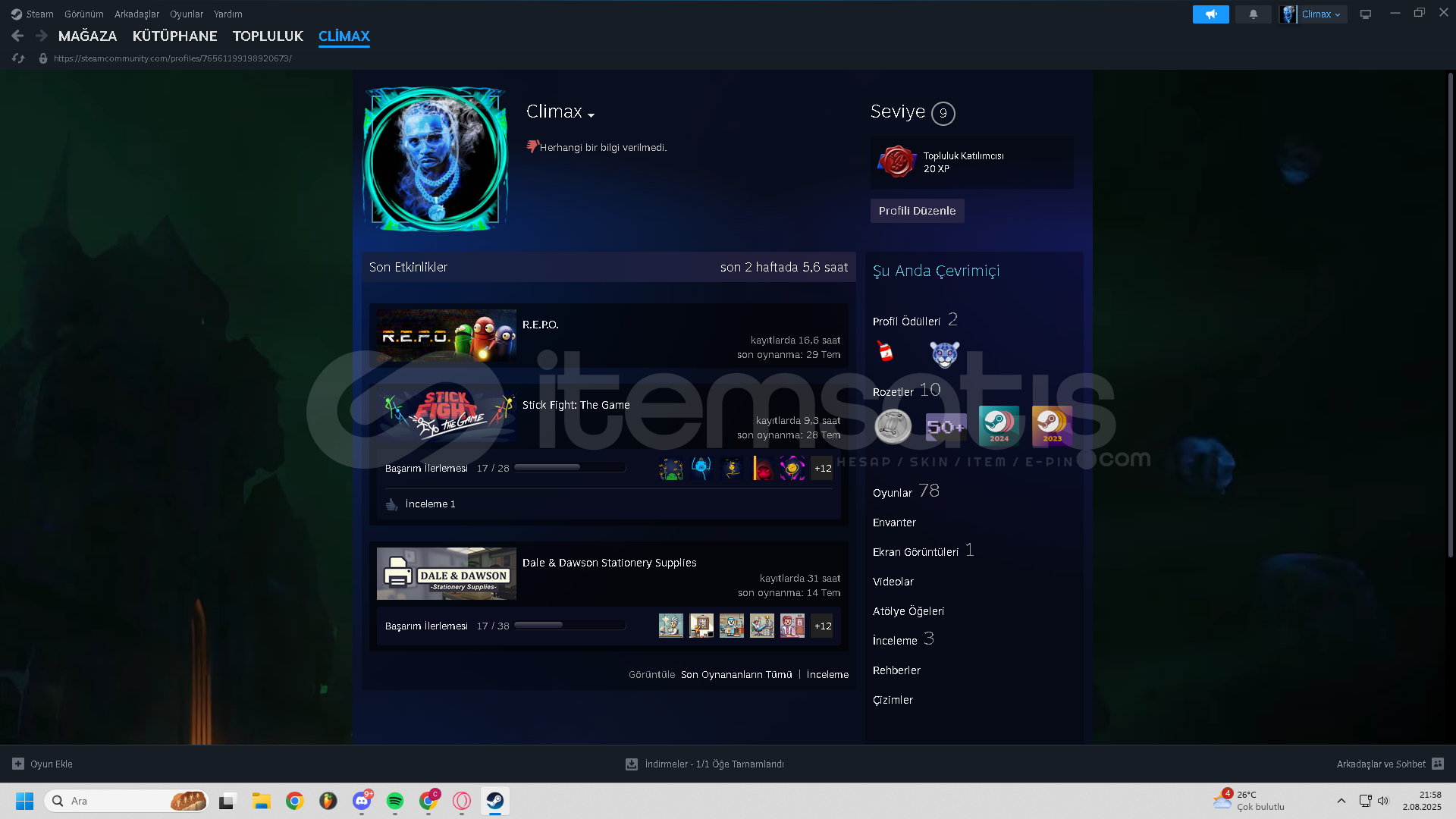Open downloads icon in bottom bar
Viewport: 1456px width, 819px height.
tap(631, 764)
